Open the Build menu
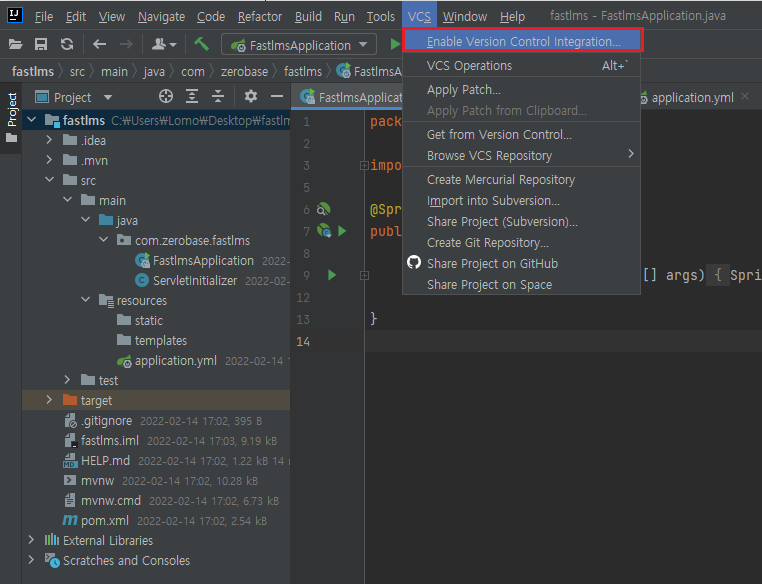The image size is (762, 584). [x=309, y=17]
